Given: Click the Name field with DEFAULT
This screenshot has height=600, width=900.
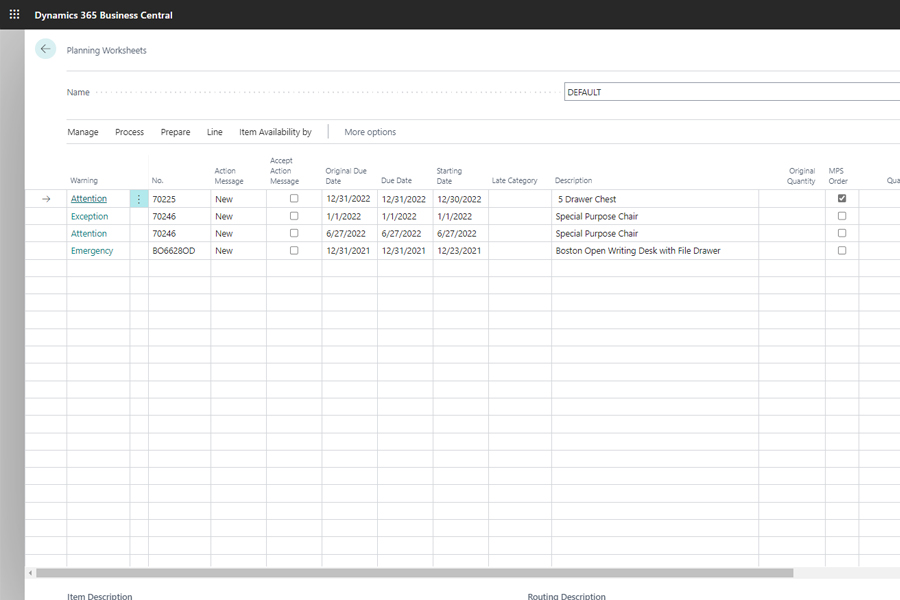Looking at the screenshot, I should (732, 92).
